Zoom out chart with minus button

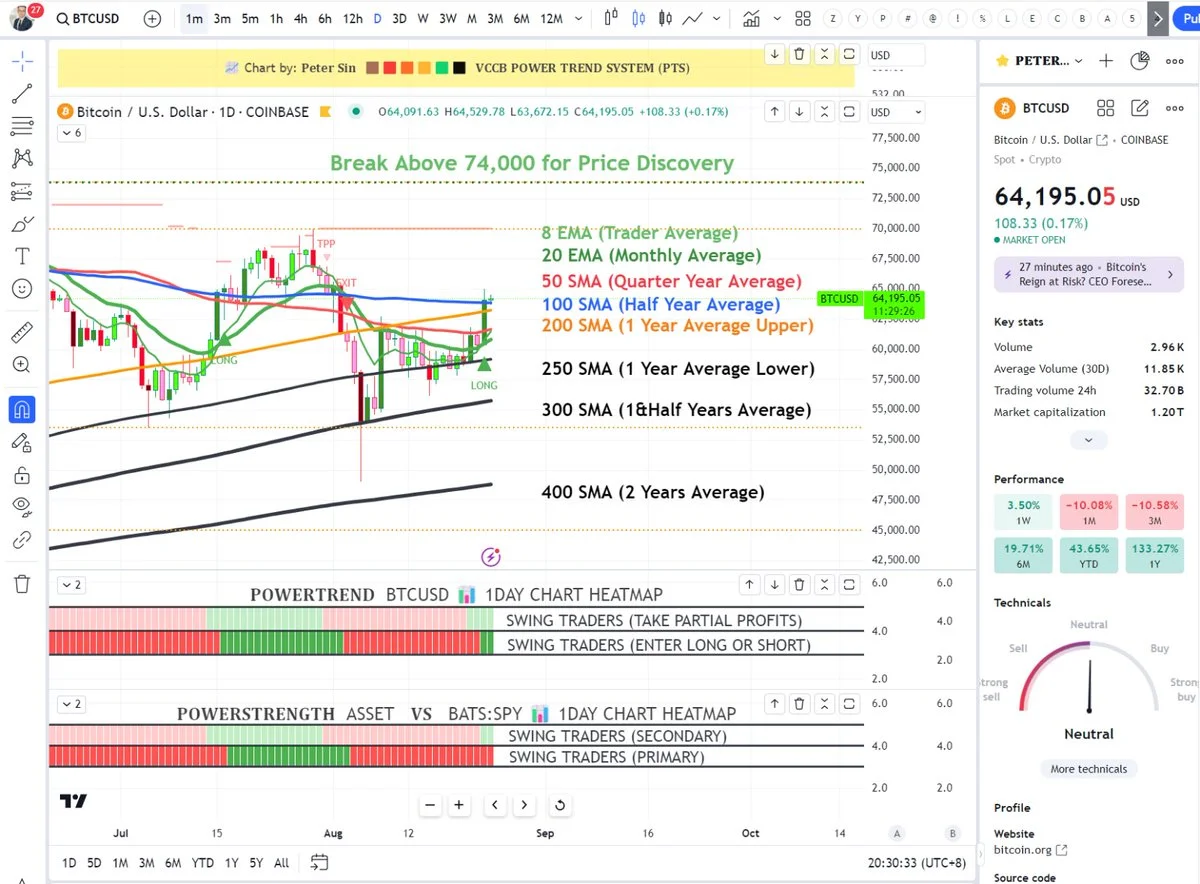coord(430,805)
